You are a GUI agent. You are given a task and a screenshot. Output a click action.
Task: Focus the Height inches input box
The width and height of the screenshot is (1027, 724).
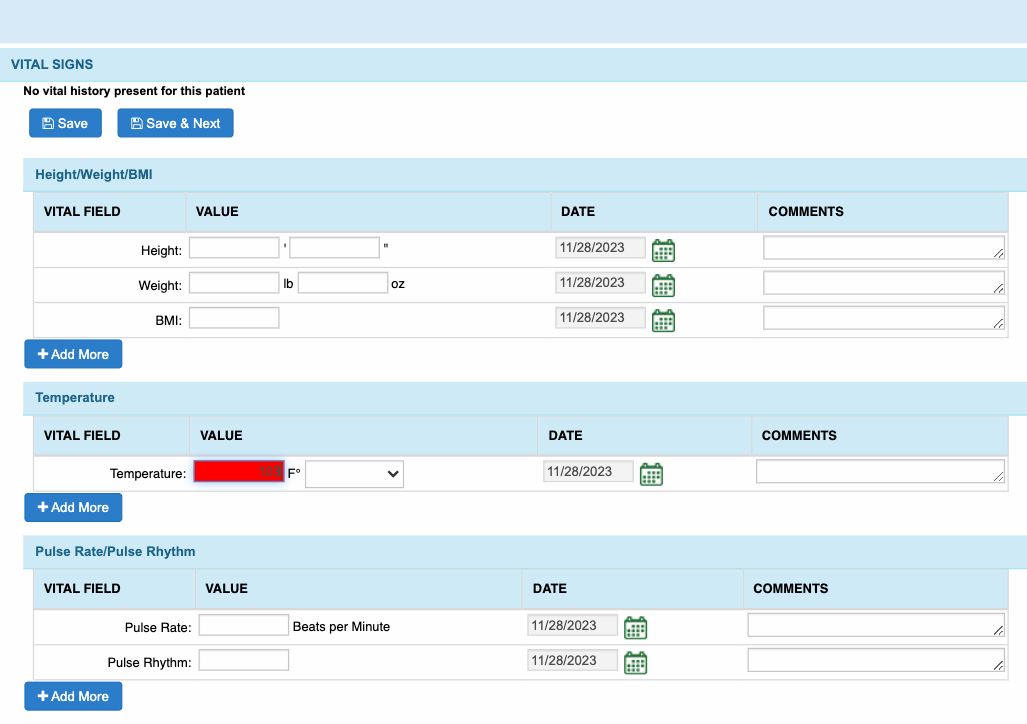[335, 248]
